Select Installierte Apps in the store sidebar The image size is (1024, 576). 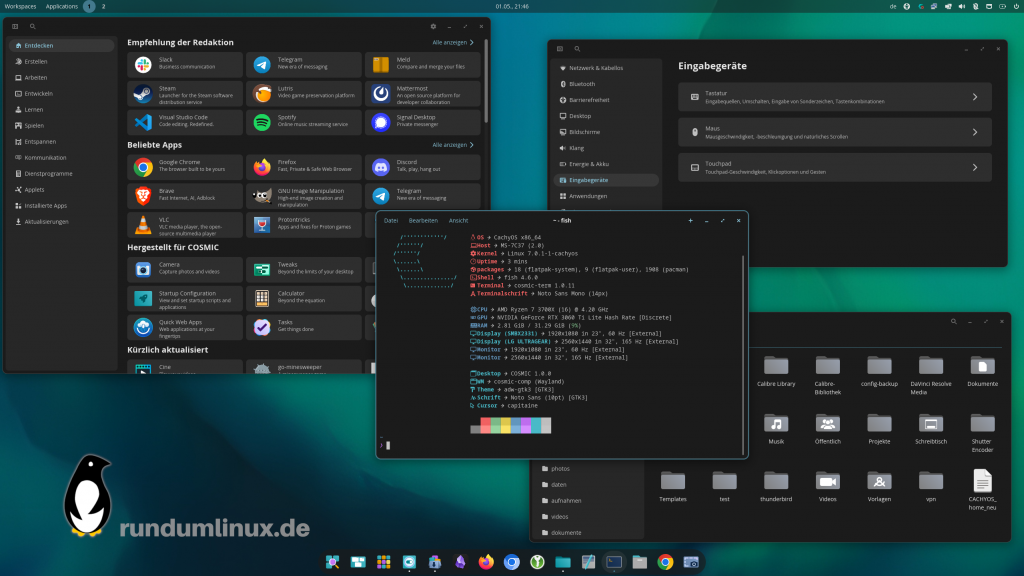pyautogui.click(x=61, y=206)
